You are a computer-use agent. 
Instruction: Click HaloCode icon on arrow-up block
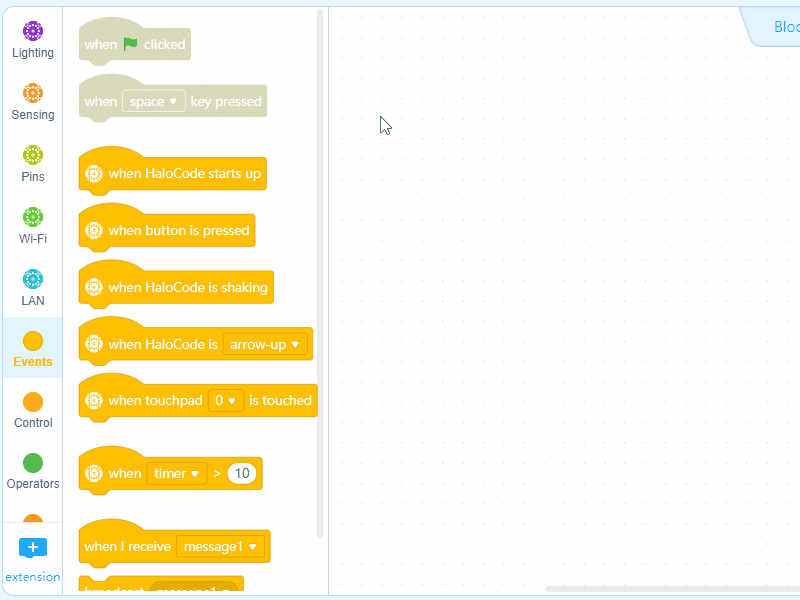pyautogui.click(x=94, y=344)
